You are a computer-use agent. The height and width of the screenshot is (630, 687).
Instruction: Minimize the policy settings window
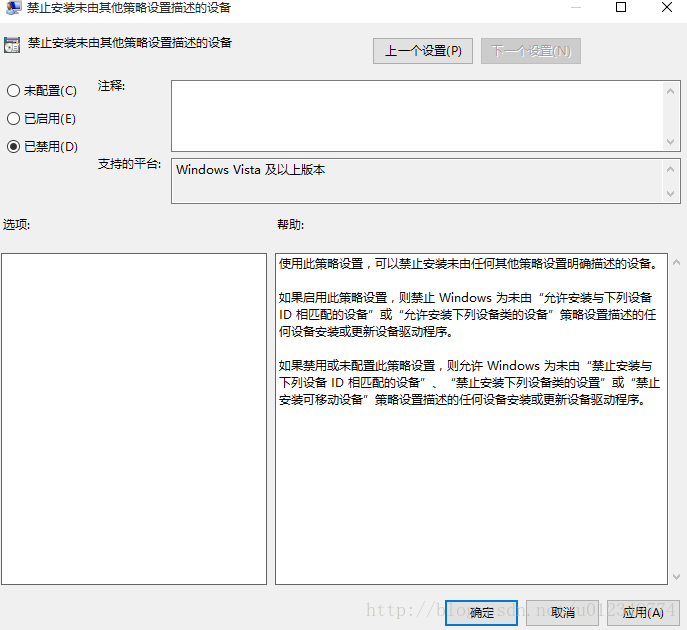576,7
